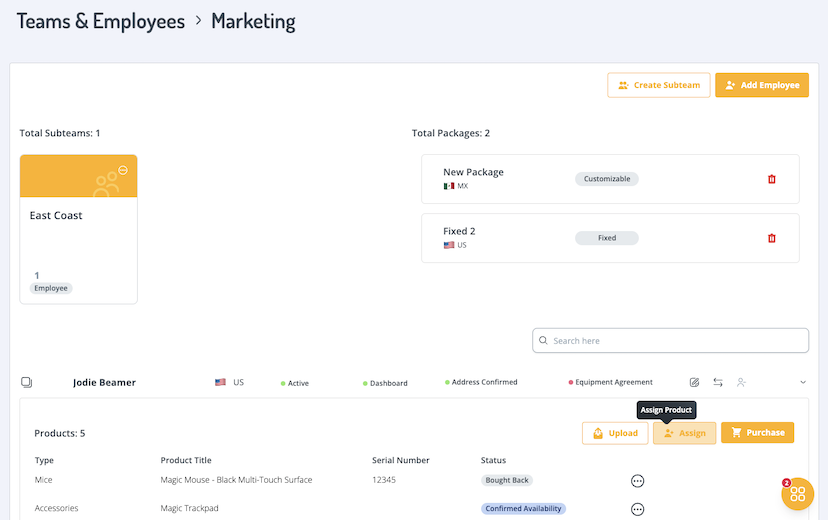Click trash icon for Fixed 2 package
828x520 pixels.
point(771,238)
